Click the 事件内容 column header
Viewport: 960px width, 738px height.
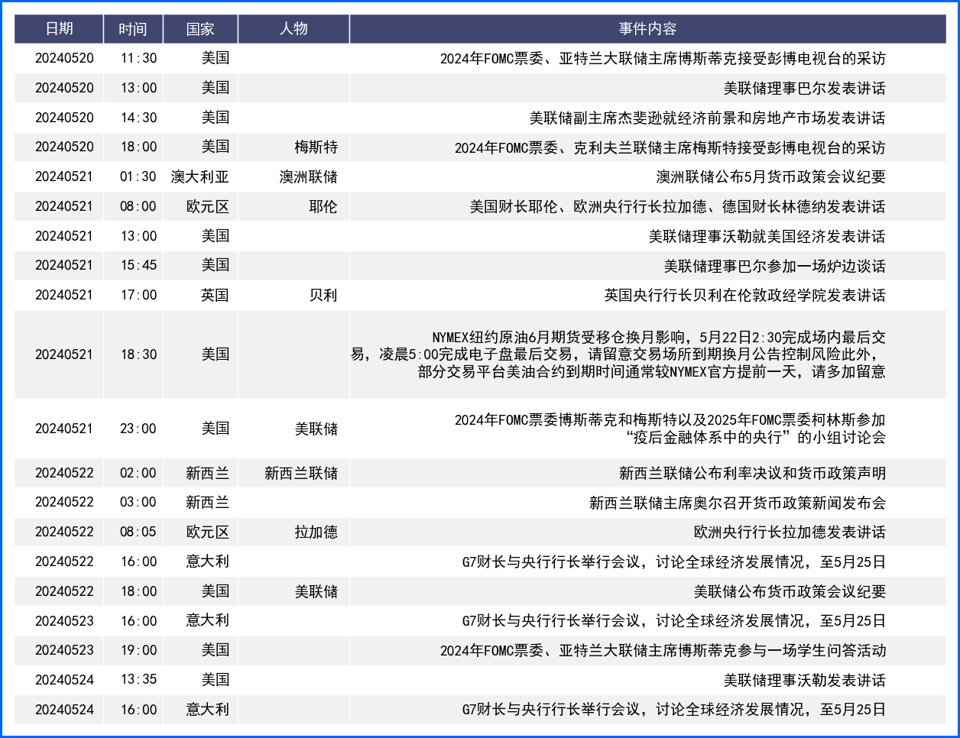(x=648, y=29)
